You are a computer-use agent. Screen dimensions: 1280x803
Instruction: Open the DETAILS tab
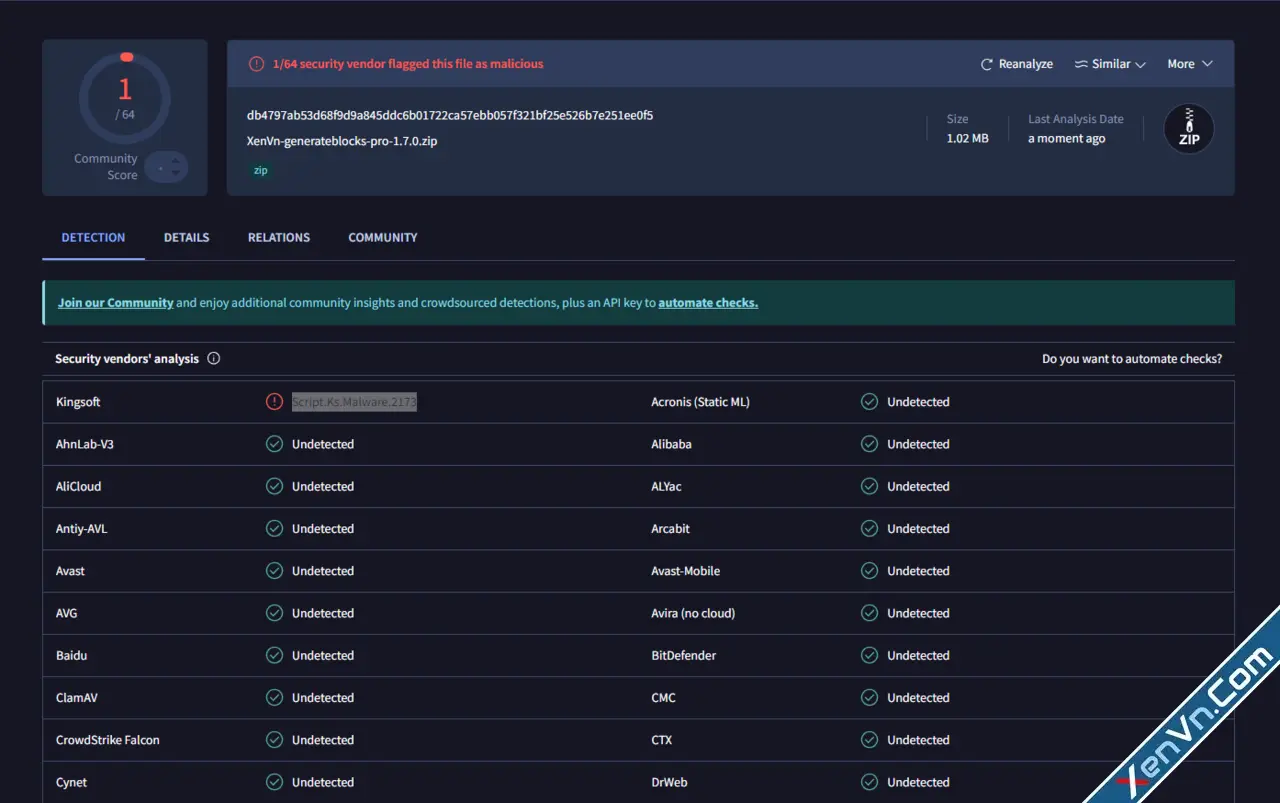point(187,238)
